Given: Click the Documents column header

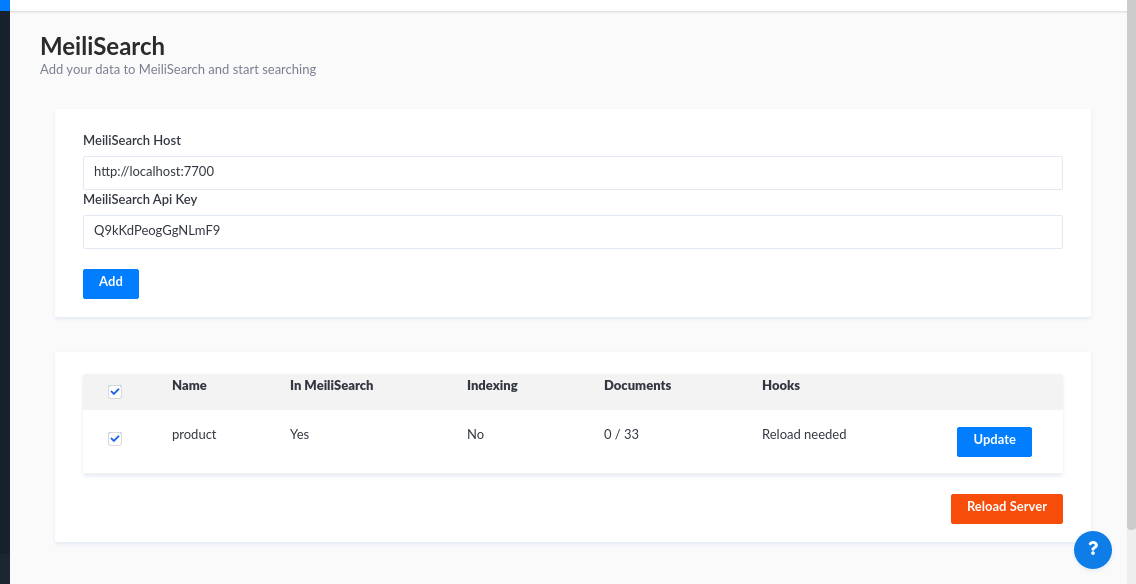Looking at the screenshot, I should [x=637, y=385].
